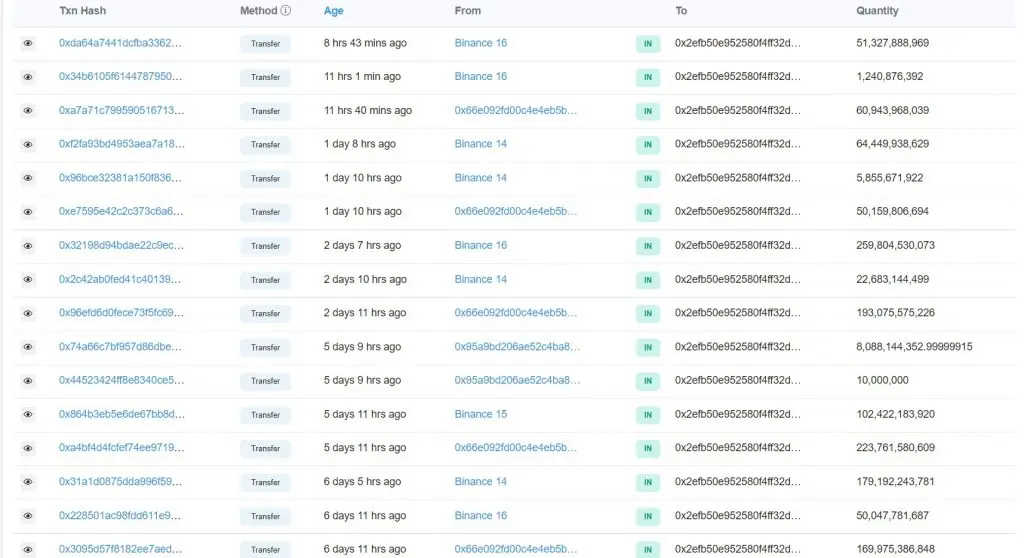Open the Binance 15 sender address

coord(481,414)
